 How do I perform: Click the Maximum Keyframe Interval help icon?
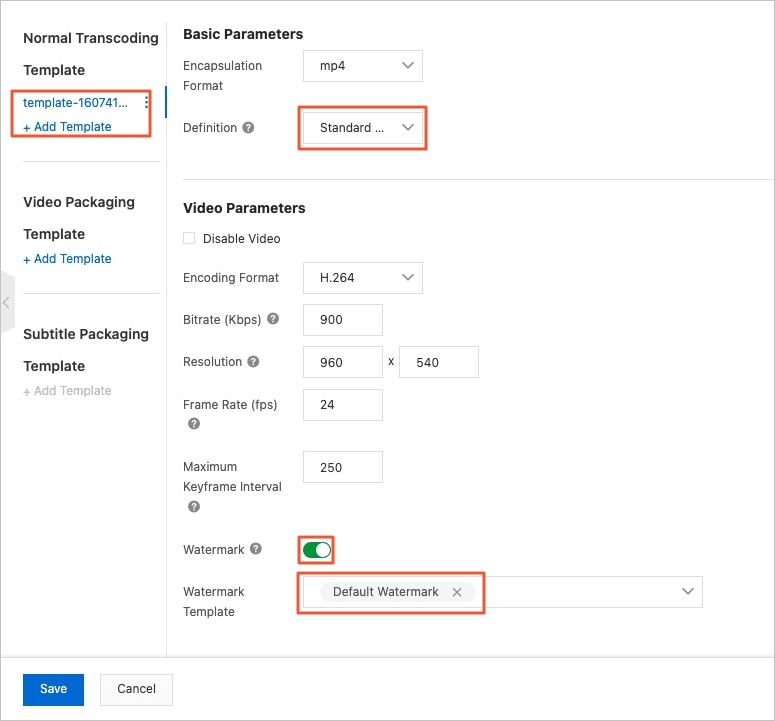(x=194, y=507)
